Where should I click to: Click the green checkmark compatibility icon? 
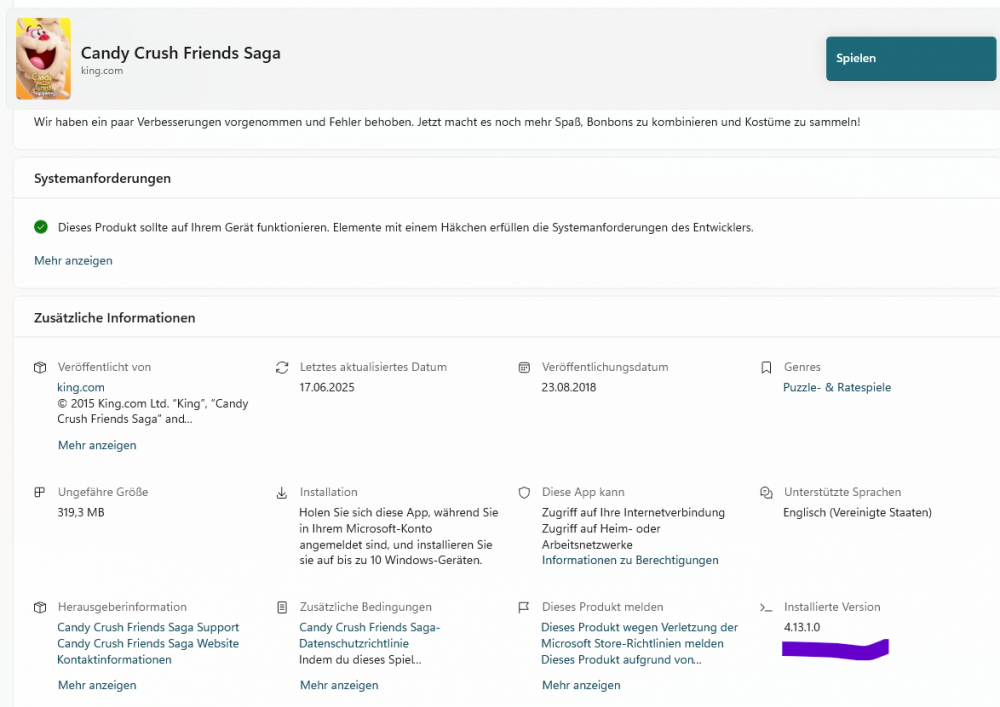[x=41, y=227]
